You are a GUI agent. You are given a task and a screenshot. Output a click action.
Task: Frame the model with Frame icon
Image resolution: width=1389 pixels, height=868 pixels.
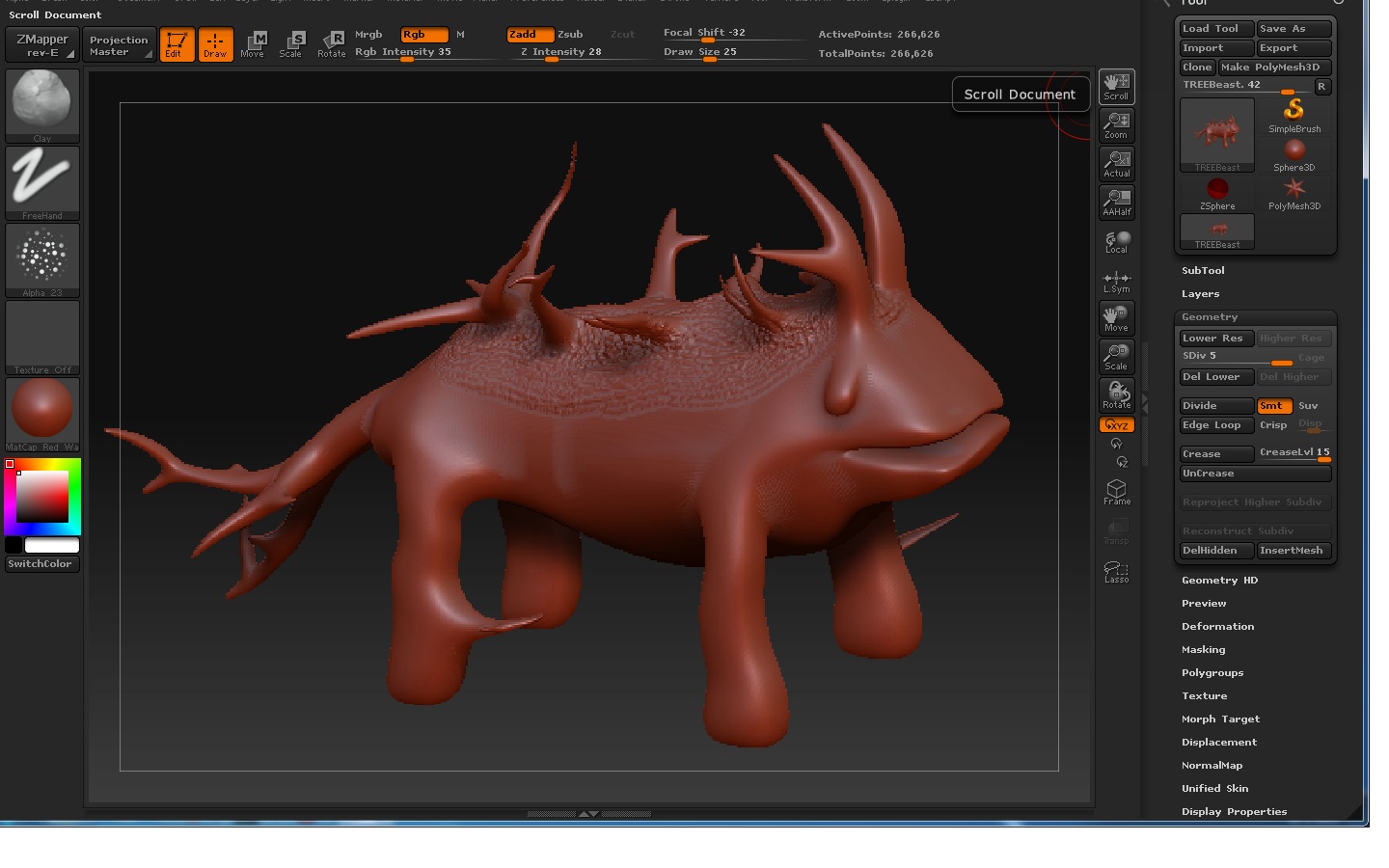[1116, 492]
